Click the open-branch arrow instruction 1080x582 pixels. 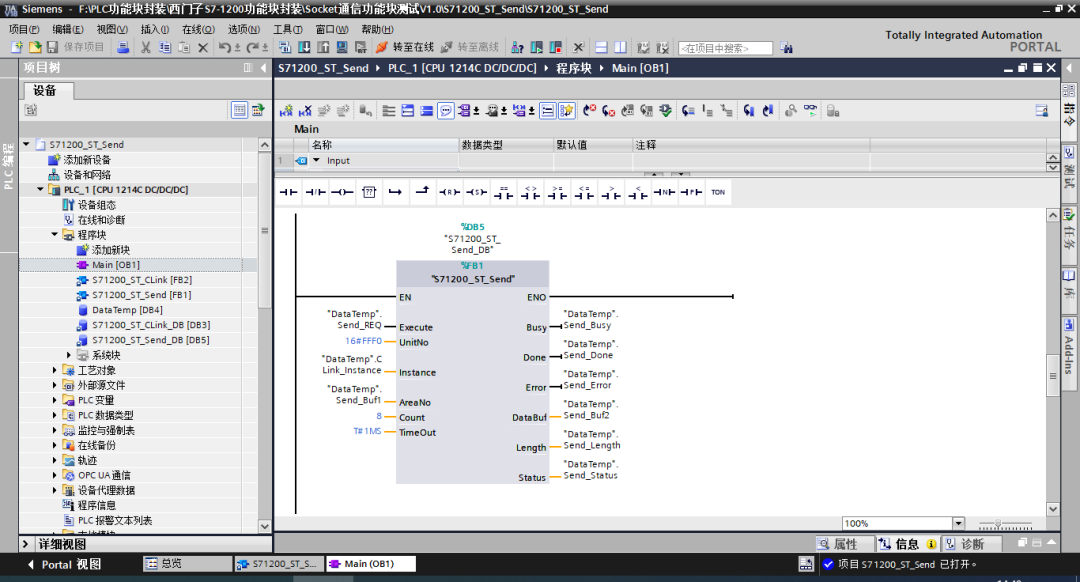pyautogui.click(x=395, y=192)
